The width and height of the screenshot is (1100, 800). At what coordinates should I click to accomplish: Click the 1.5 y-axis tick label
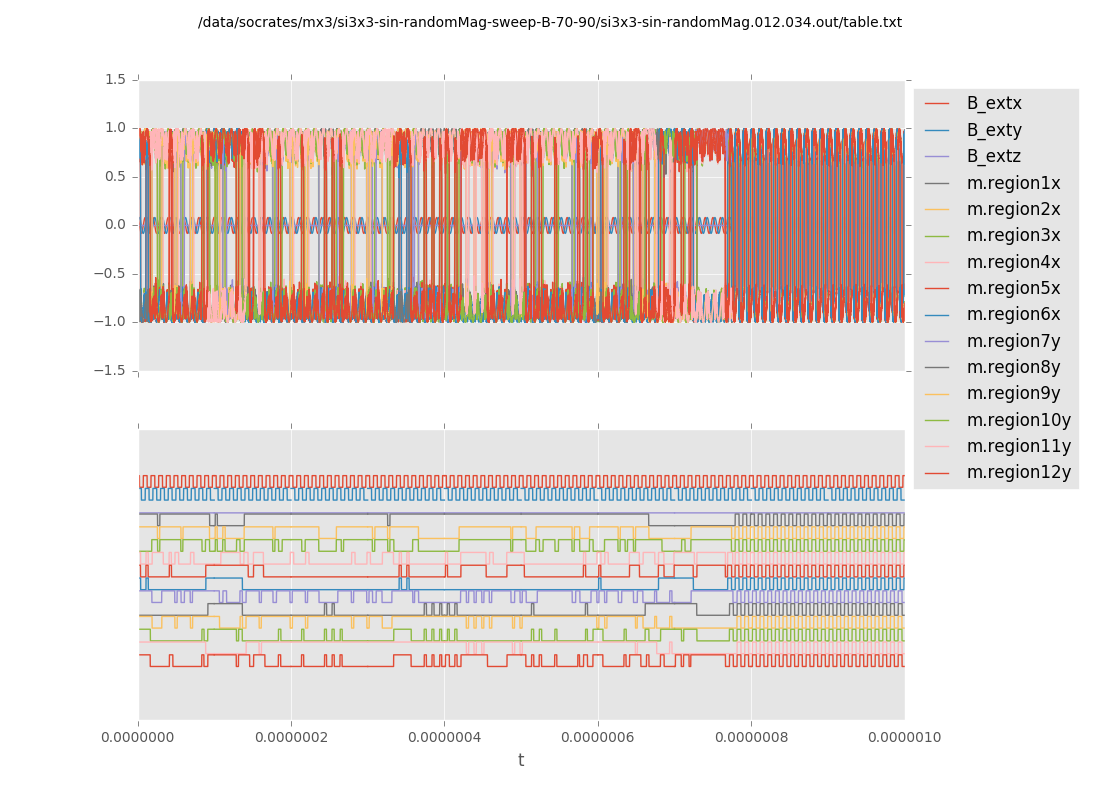[115, 79]
